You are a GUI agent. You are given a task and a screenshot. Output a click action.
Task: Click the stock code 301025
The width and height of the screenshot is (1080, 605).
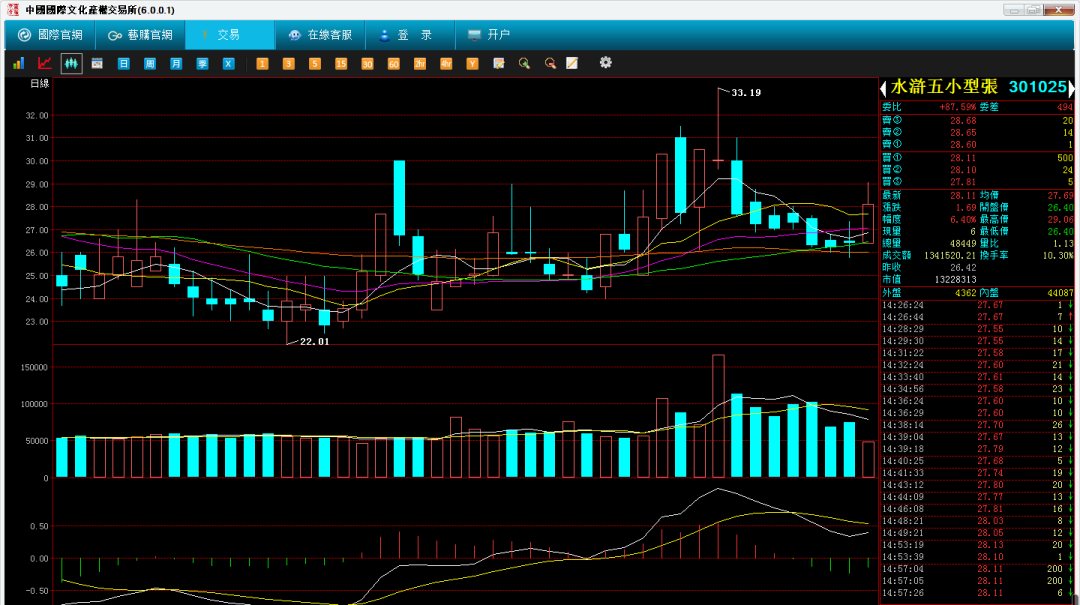coord(1037,87)
